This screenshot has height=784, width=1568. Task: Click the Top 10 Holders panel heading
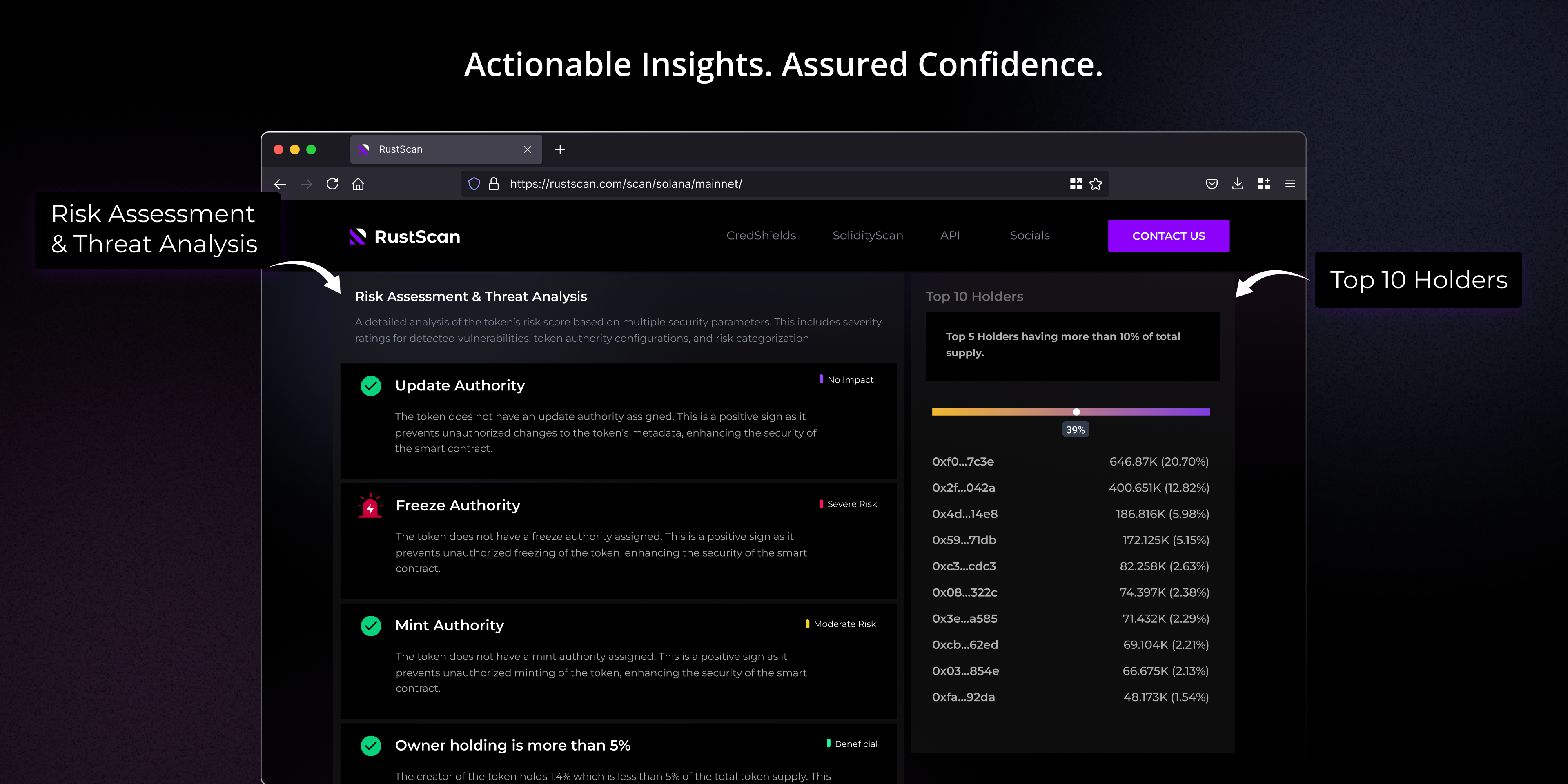(974, 296)
